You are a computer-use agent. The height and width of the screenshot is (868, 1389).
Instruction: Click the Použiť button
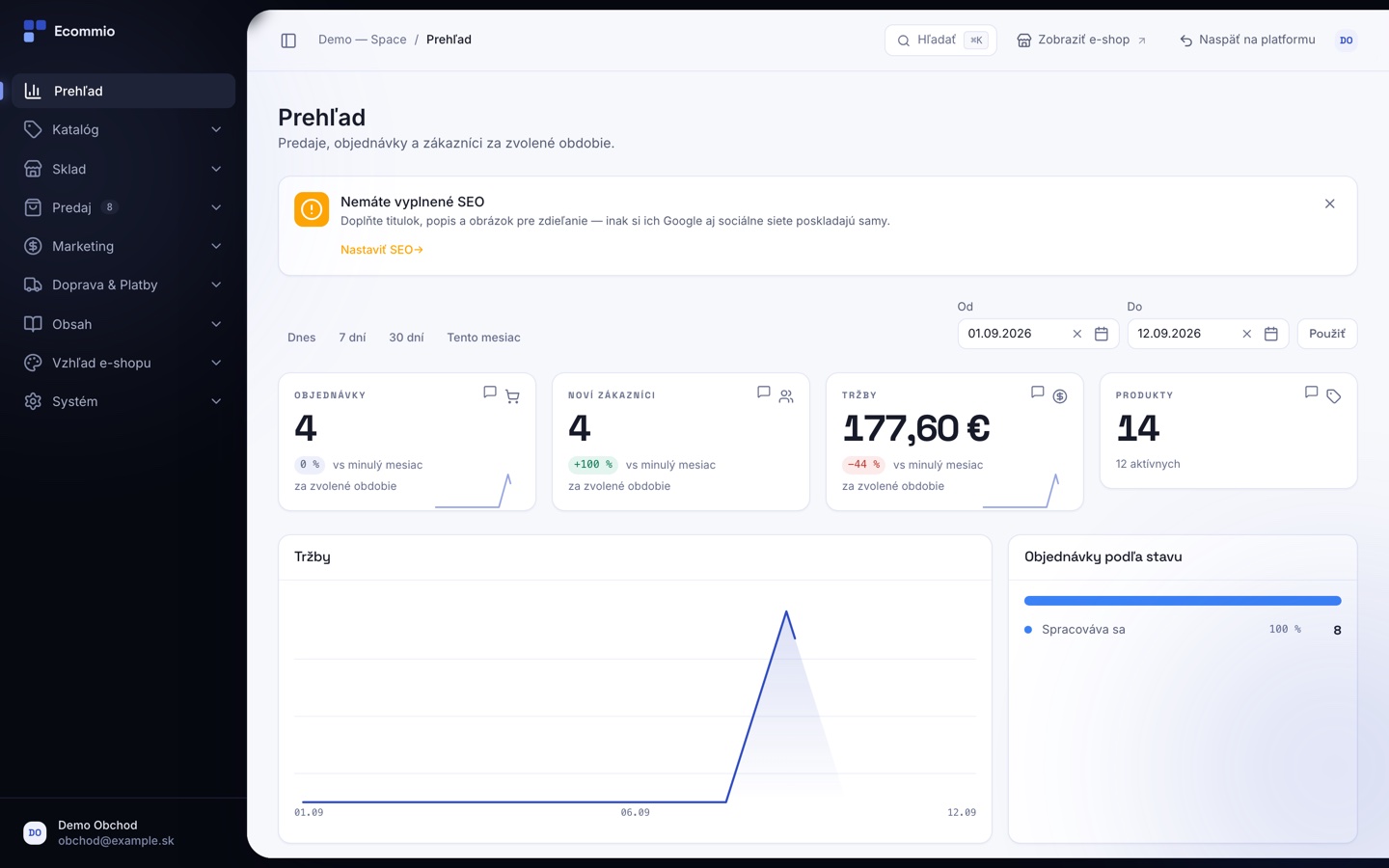coord(1327,334)
